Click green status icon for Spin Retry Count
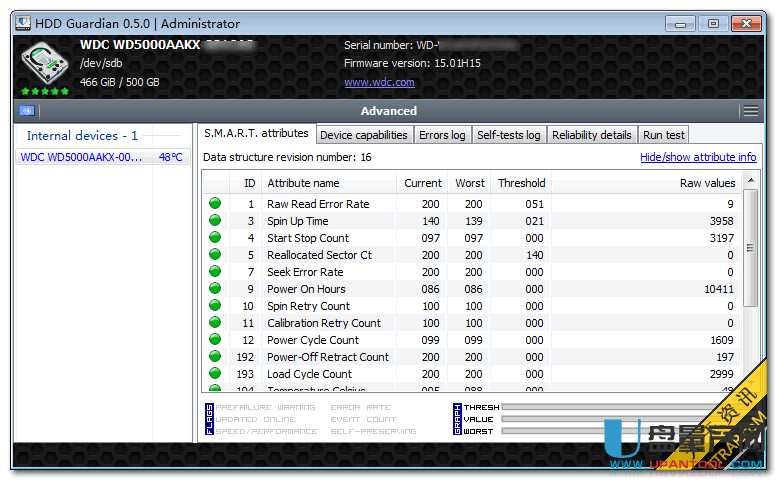Screen dimensions: 778x481 [214, 306]
